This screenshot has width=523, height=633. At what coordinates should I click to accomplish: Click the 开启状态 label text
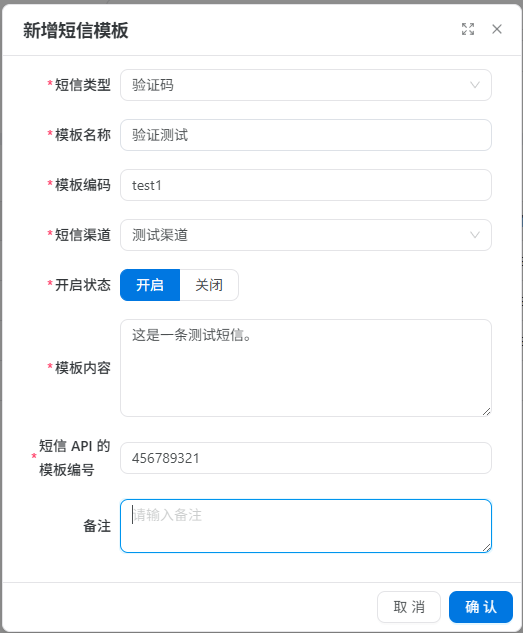pyautogui.click(x=82, y=285)
